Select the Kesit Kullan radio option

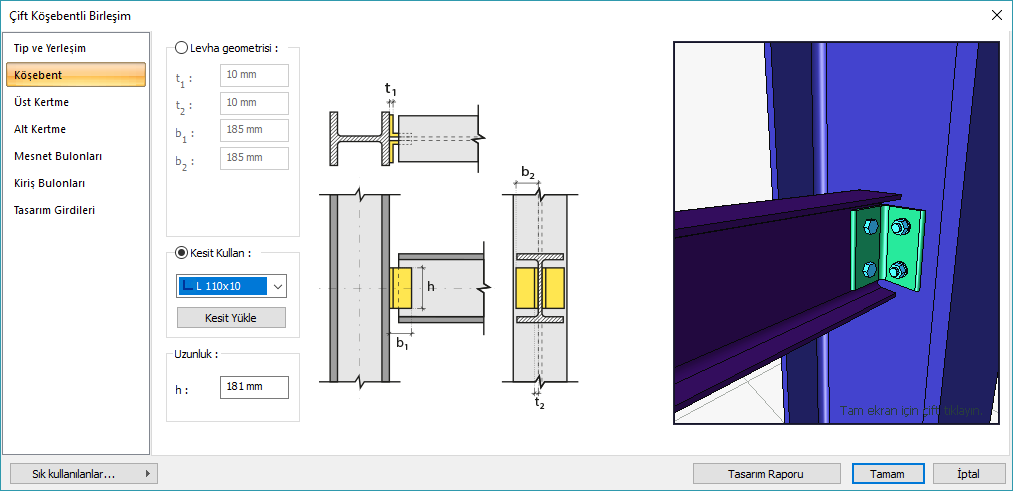tap(181, 253)
